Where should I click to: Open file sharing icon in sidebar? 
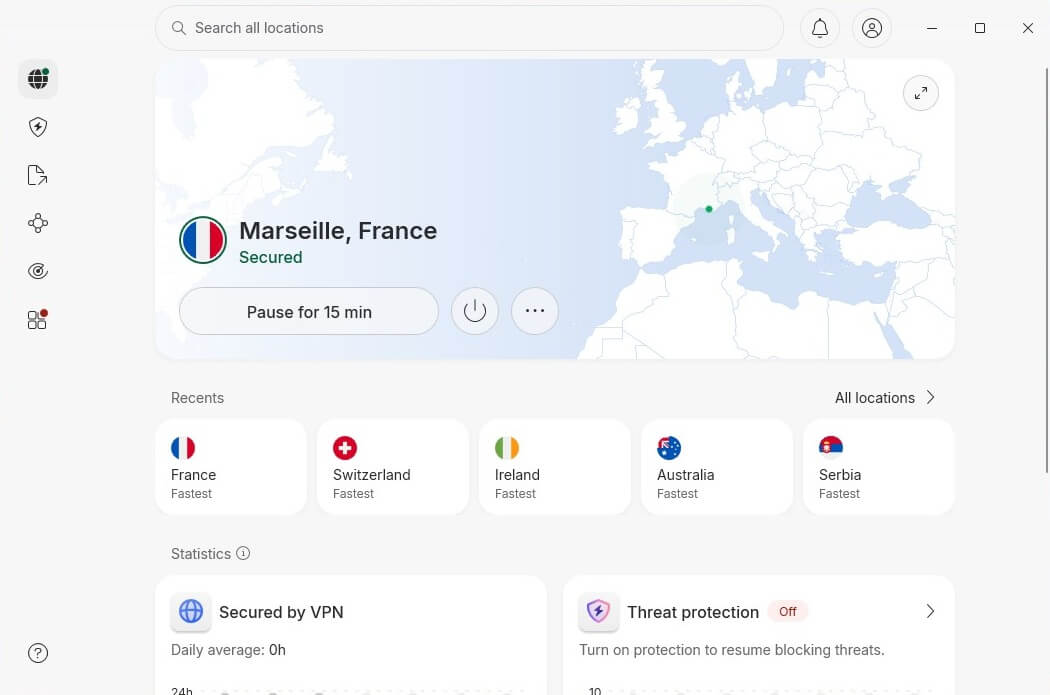pos(38,175)
